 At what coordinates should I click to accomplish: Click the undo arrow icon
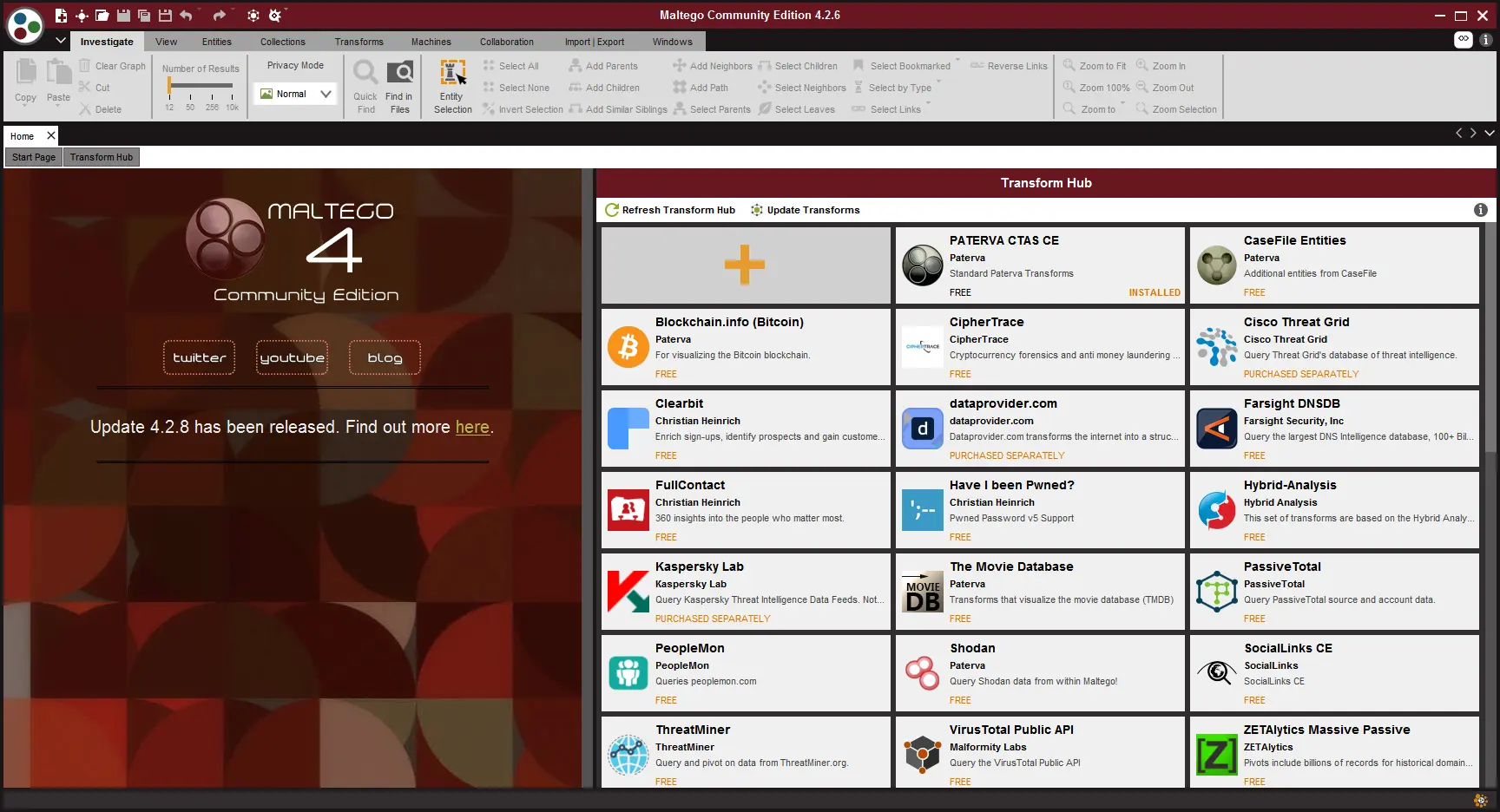tap(186, 16)
